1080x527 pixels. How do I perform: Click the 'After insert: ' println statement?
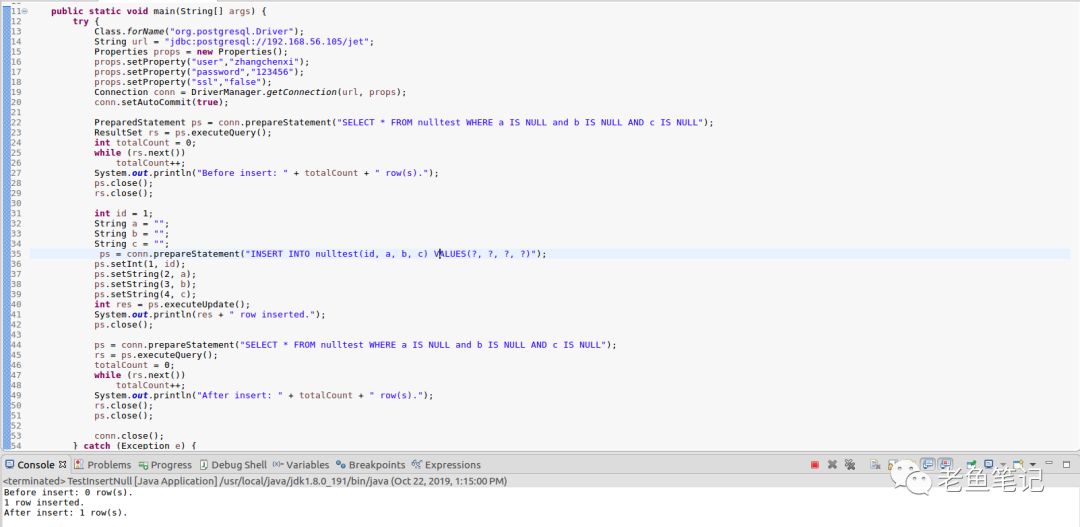point(263,395)
